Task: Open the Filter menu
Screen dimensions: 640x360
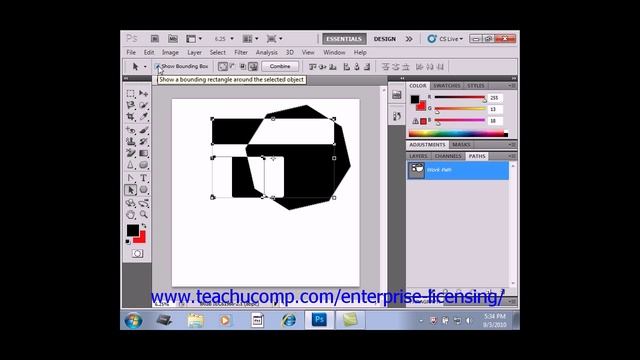Action: [241, 52]
